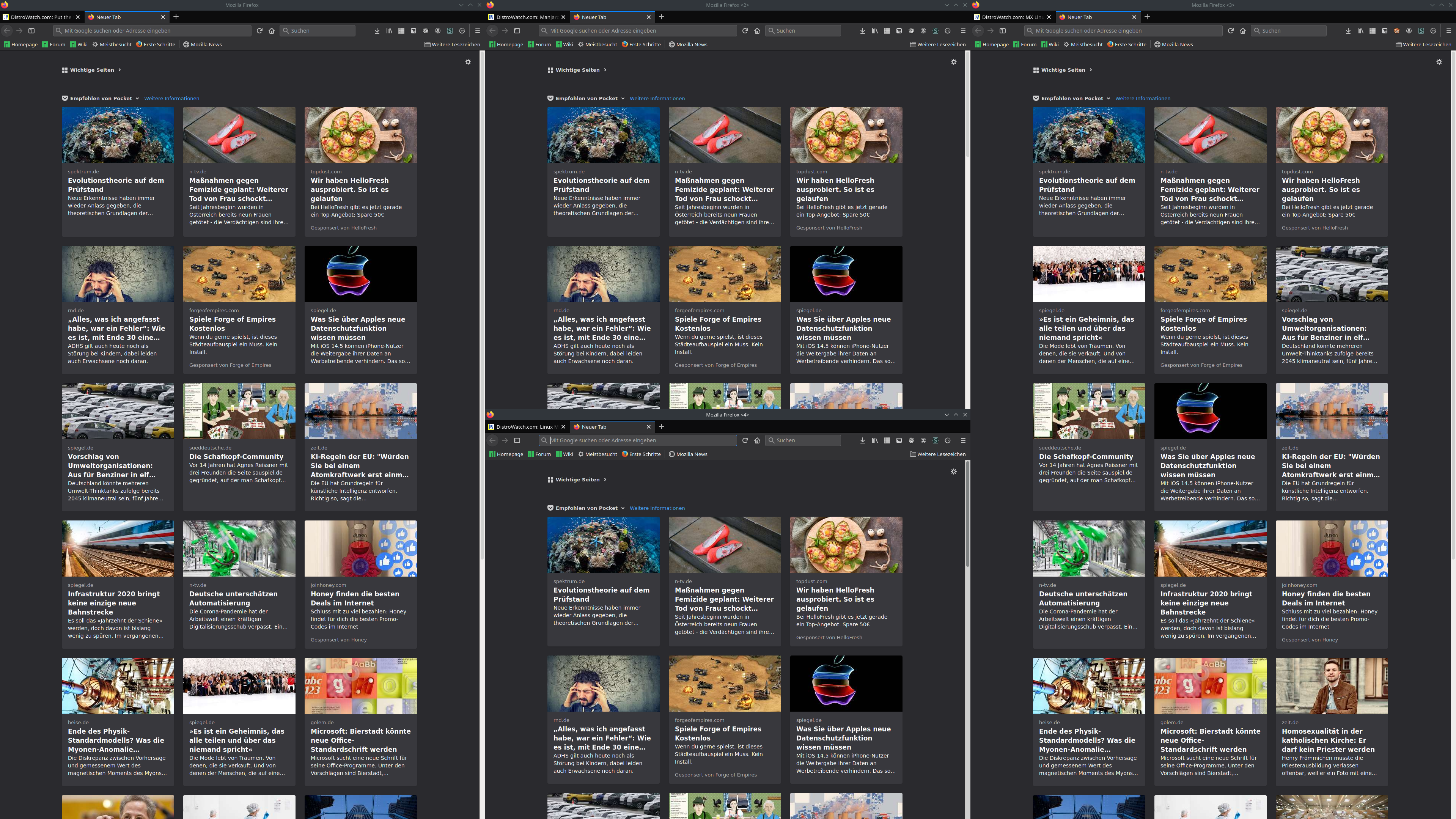Open customize gear in Firefox <4> page
Viewport: 1456px width, 819px height.
click(953, 472)
